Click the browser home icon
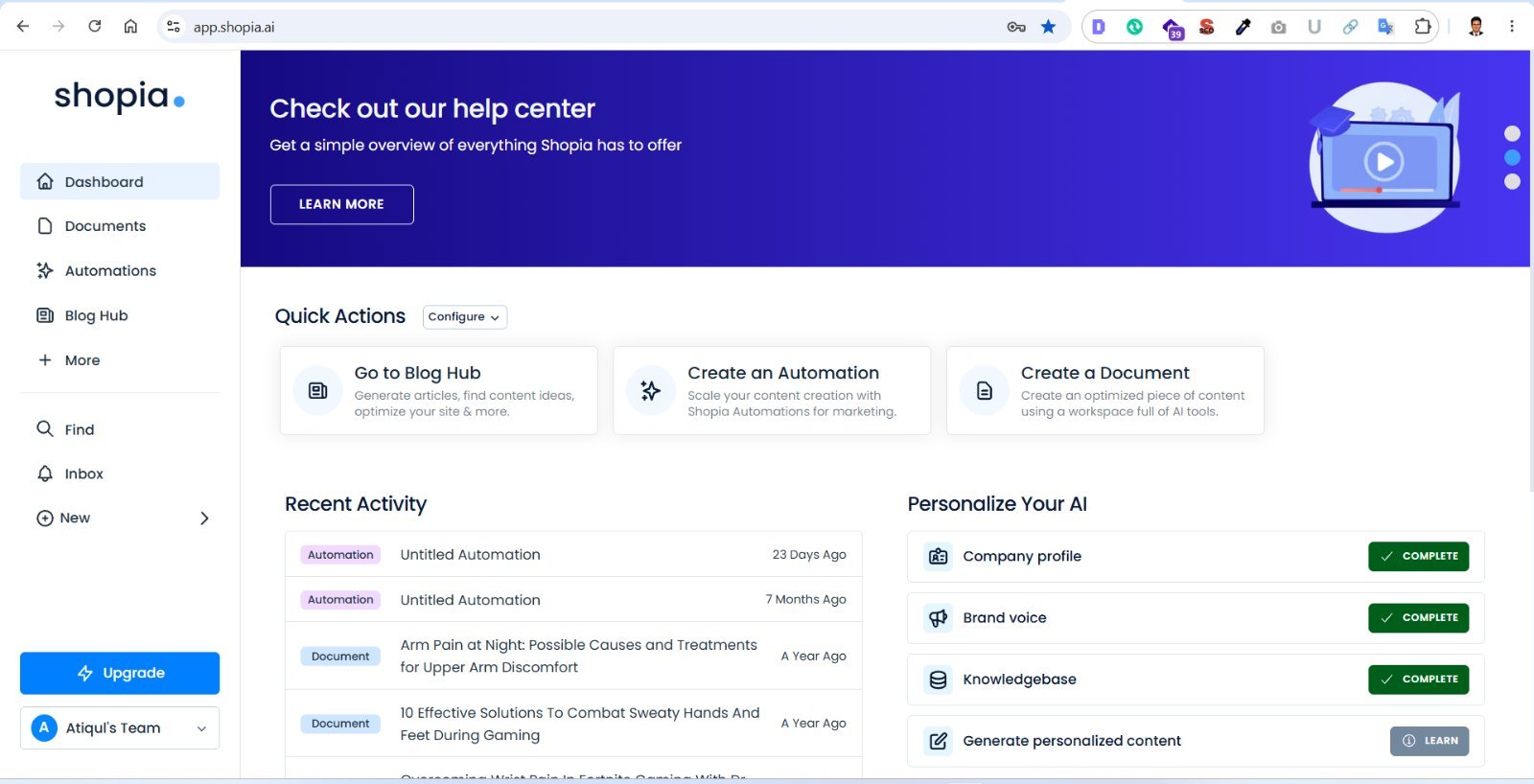This screenshot has width=1534, height=784. 130,26
